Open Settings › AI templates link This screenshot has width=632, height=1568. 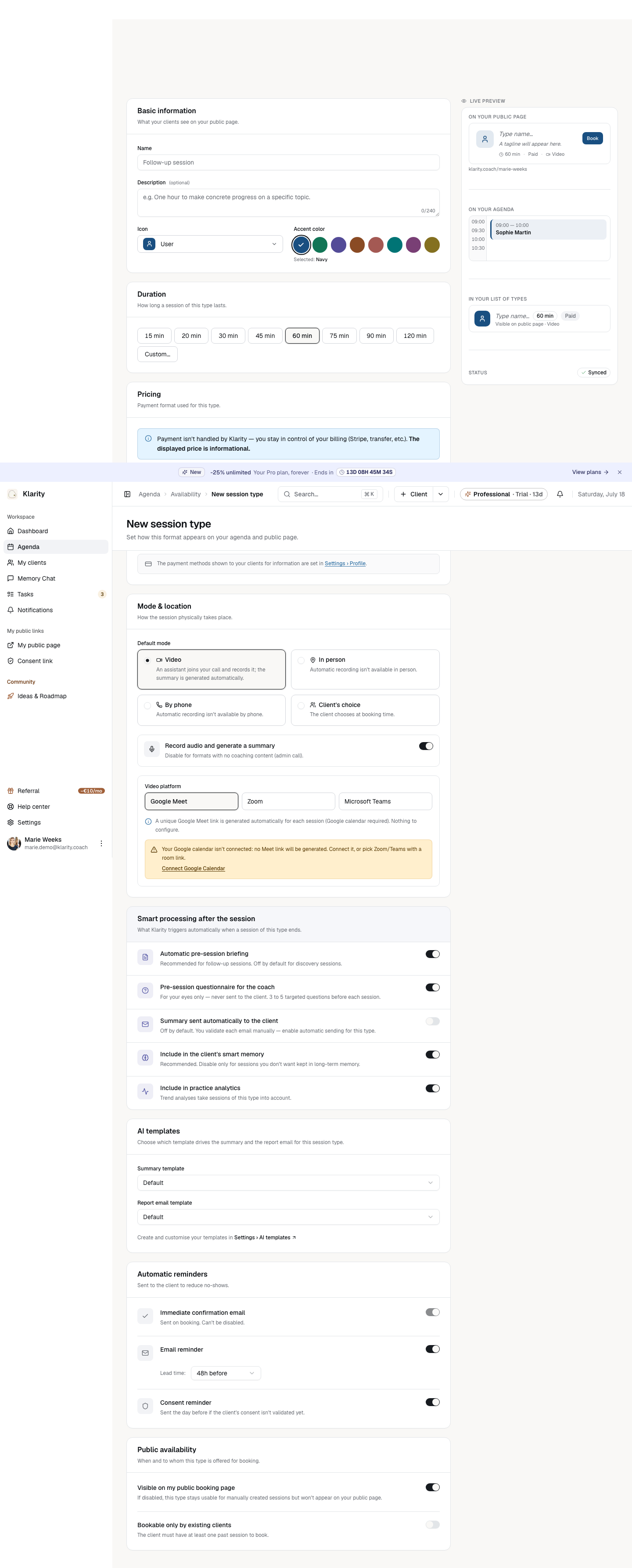(x=265, y=1238)
